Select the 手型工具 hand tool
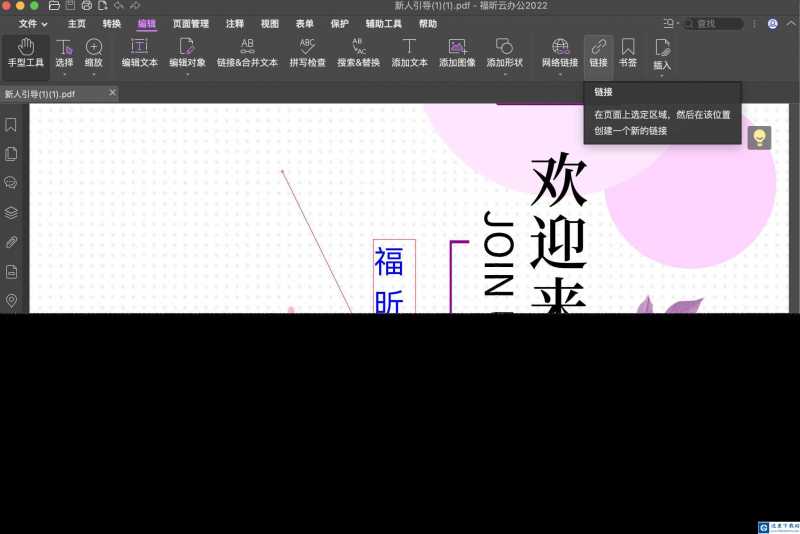 [26, 53]
